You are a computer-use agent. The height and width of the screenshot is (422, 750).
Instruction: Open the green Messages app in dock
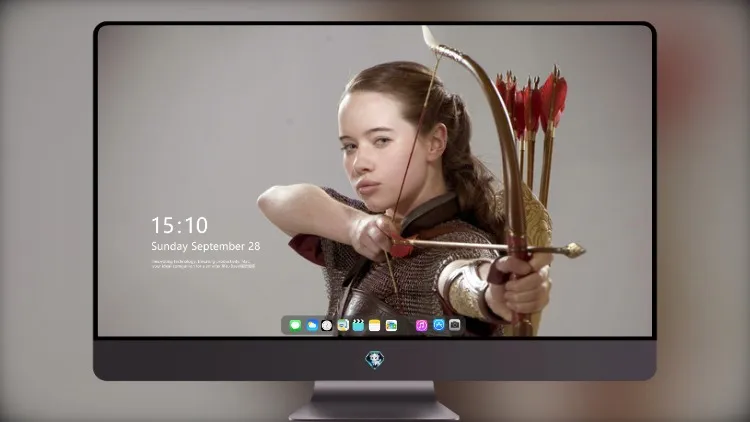point(295,325)
